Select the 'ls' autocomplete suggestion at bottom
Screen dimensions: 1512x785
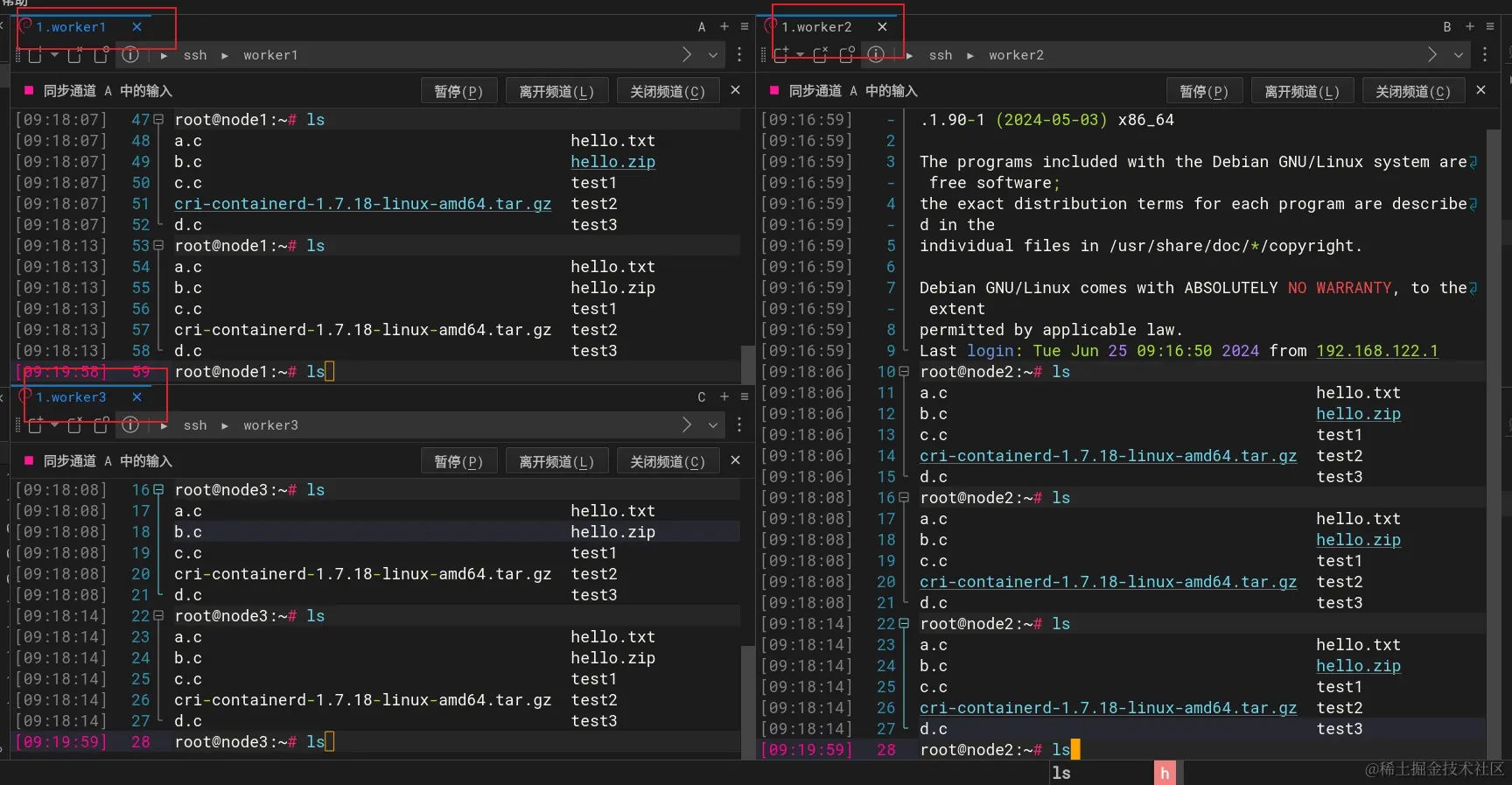point(1060,773)
